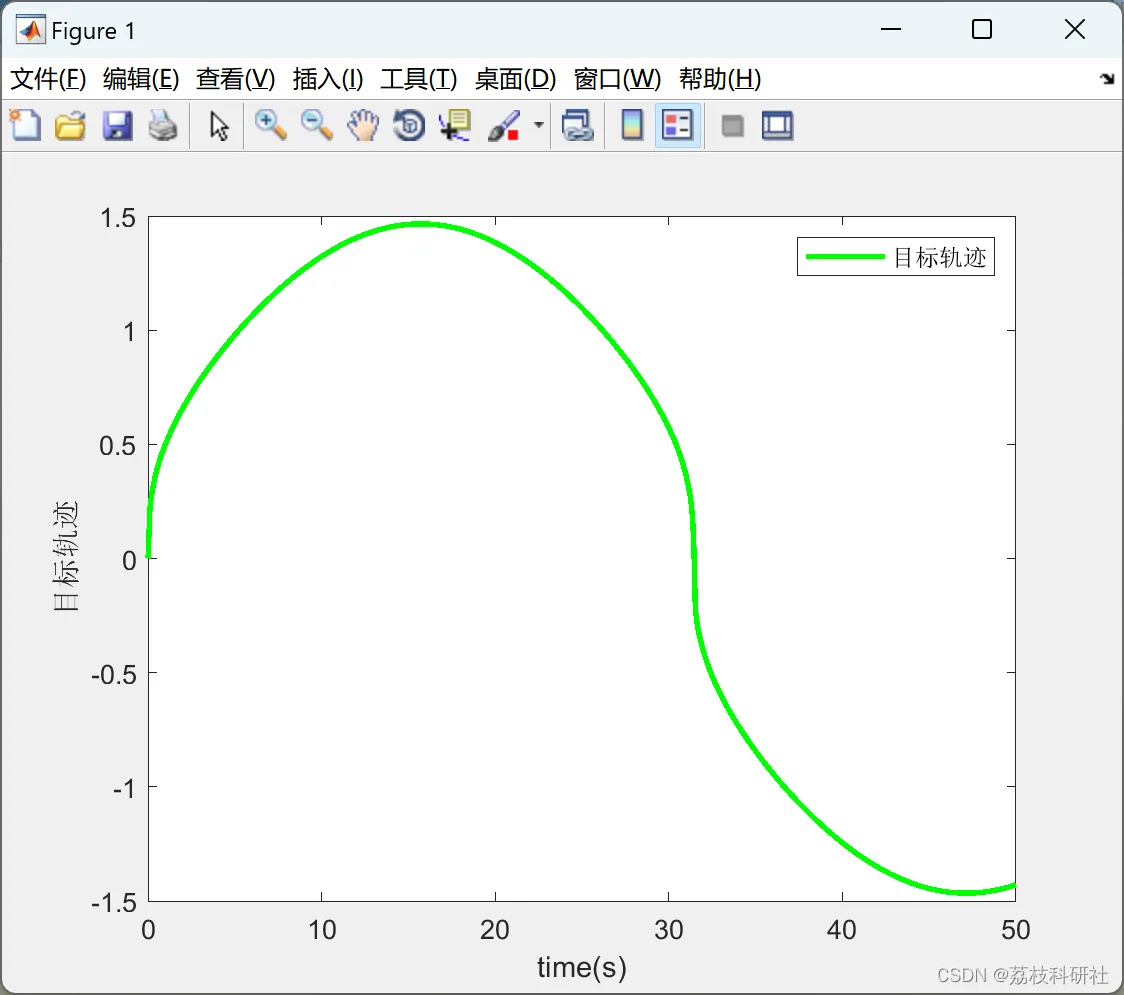Viewport: 1124px width, 995px height.
Task: Open the 查看(V) menu
Action: [x=235, y=79]
